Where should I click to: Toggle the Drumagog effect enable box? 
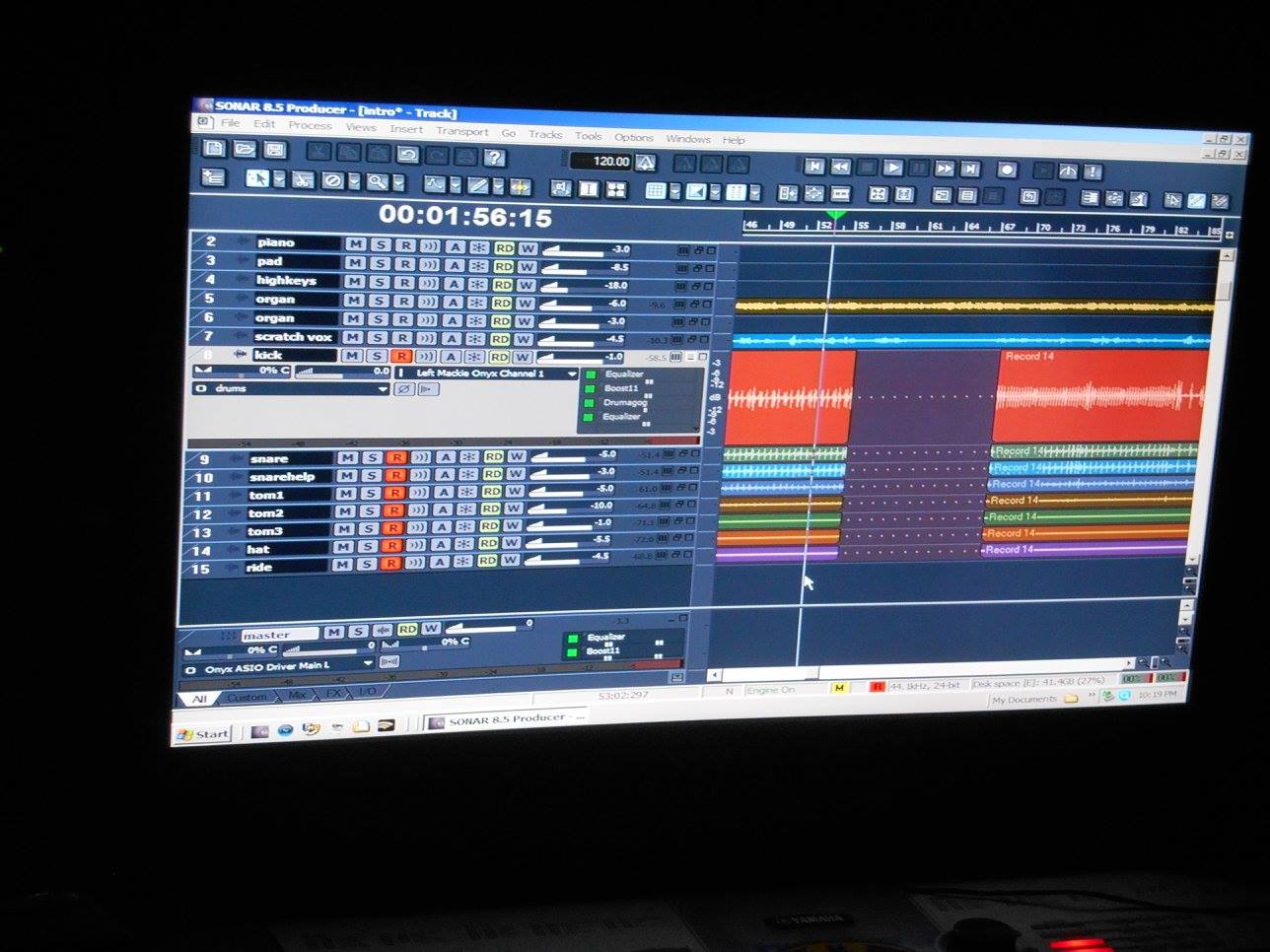pos(590,402)
